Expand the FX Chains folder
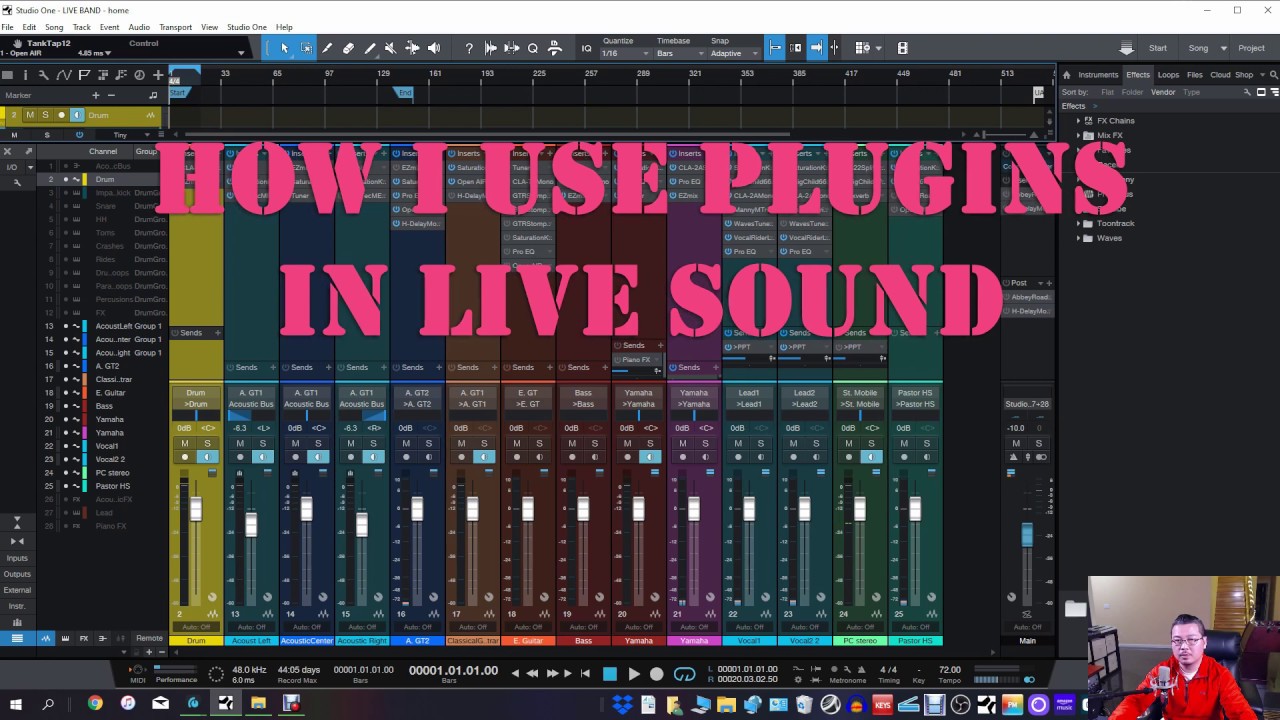 click(1078, 121)
